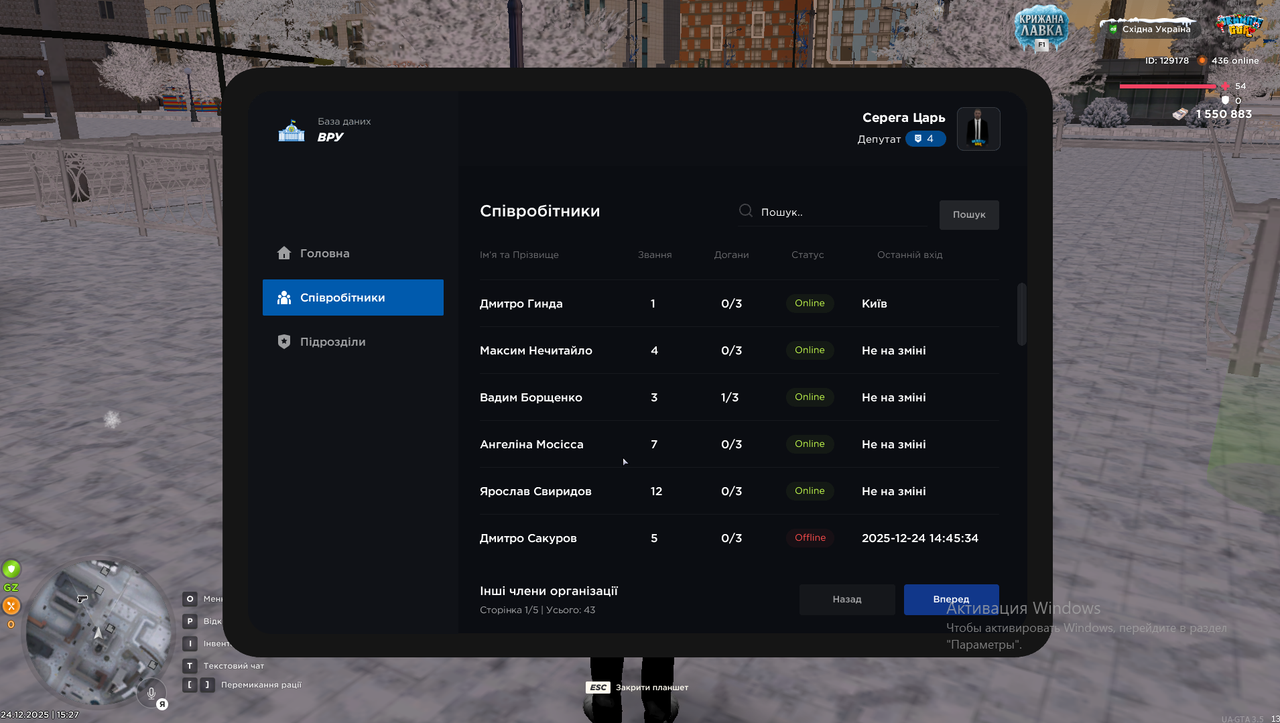Screen dimensions: 1280x723
Task: Click the T key hint for text chat
Action: pos(190,666)
